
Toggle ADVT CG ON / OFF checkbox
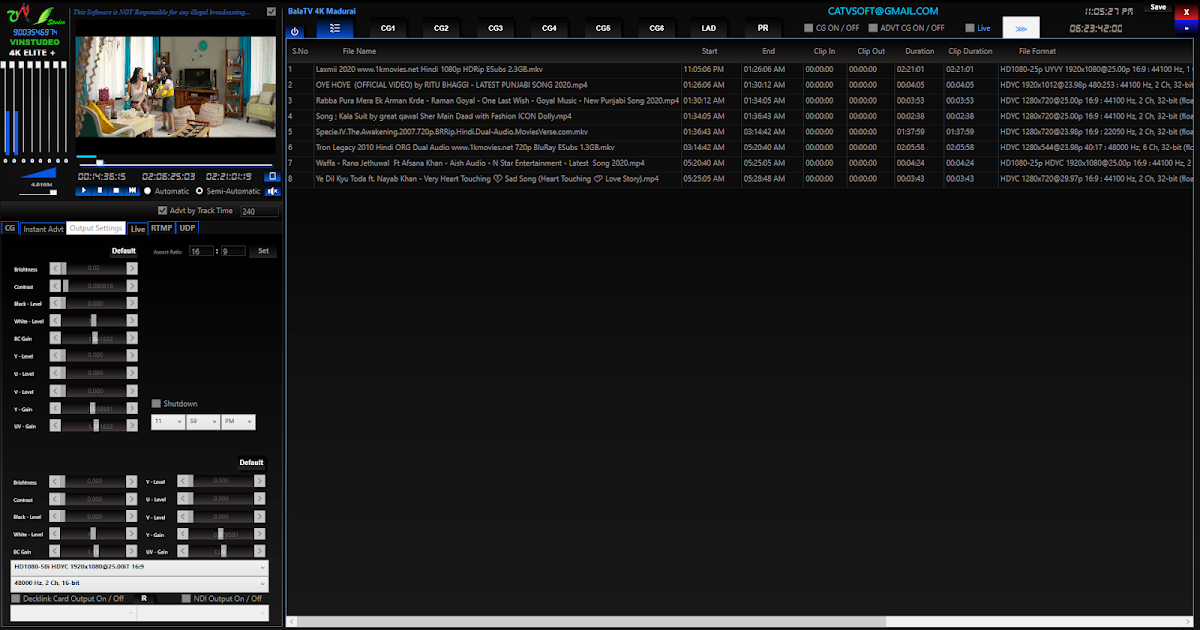pyautogui.click(x=873, y=28)
